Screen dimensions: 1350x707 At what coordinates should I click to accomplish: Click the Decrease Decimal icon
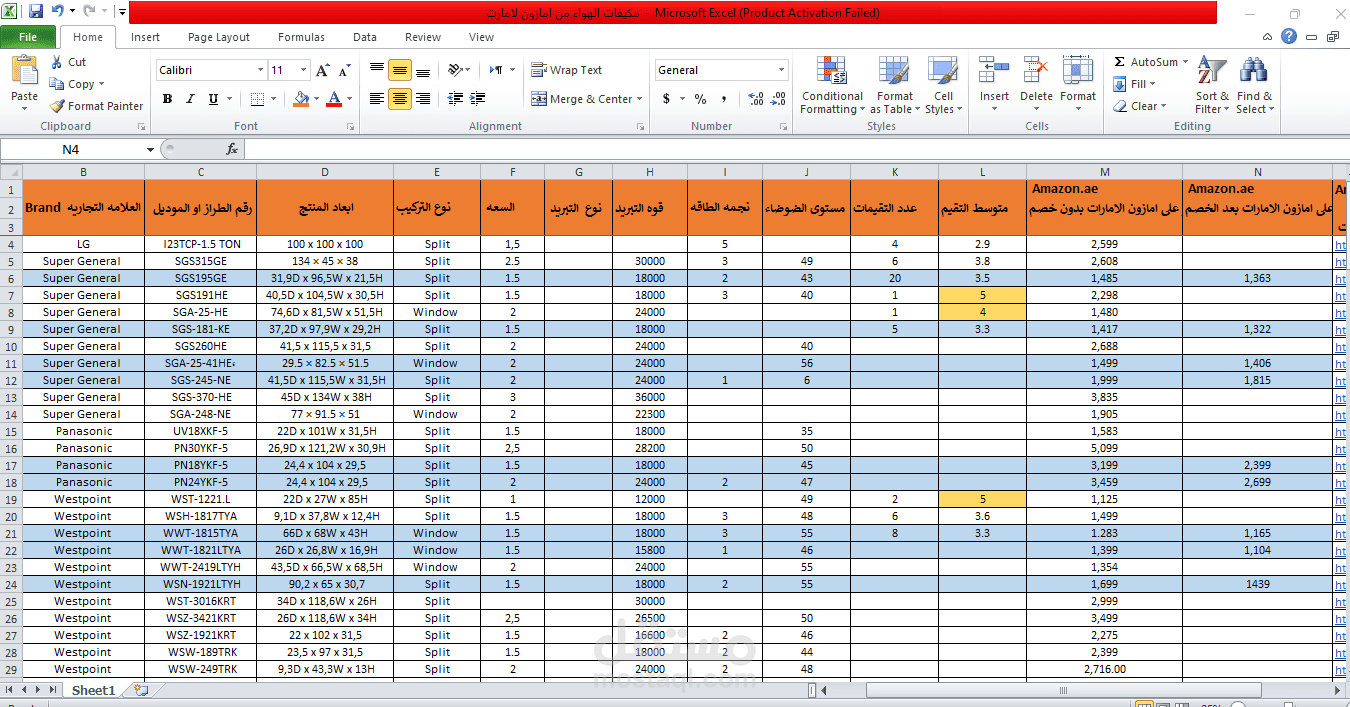(779, 99)
